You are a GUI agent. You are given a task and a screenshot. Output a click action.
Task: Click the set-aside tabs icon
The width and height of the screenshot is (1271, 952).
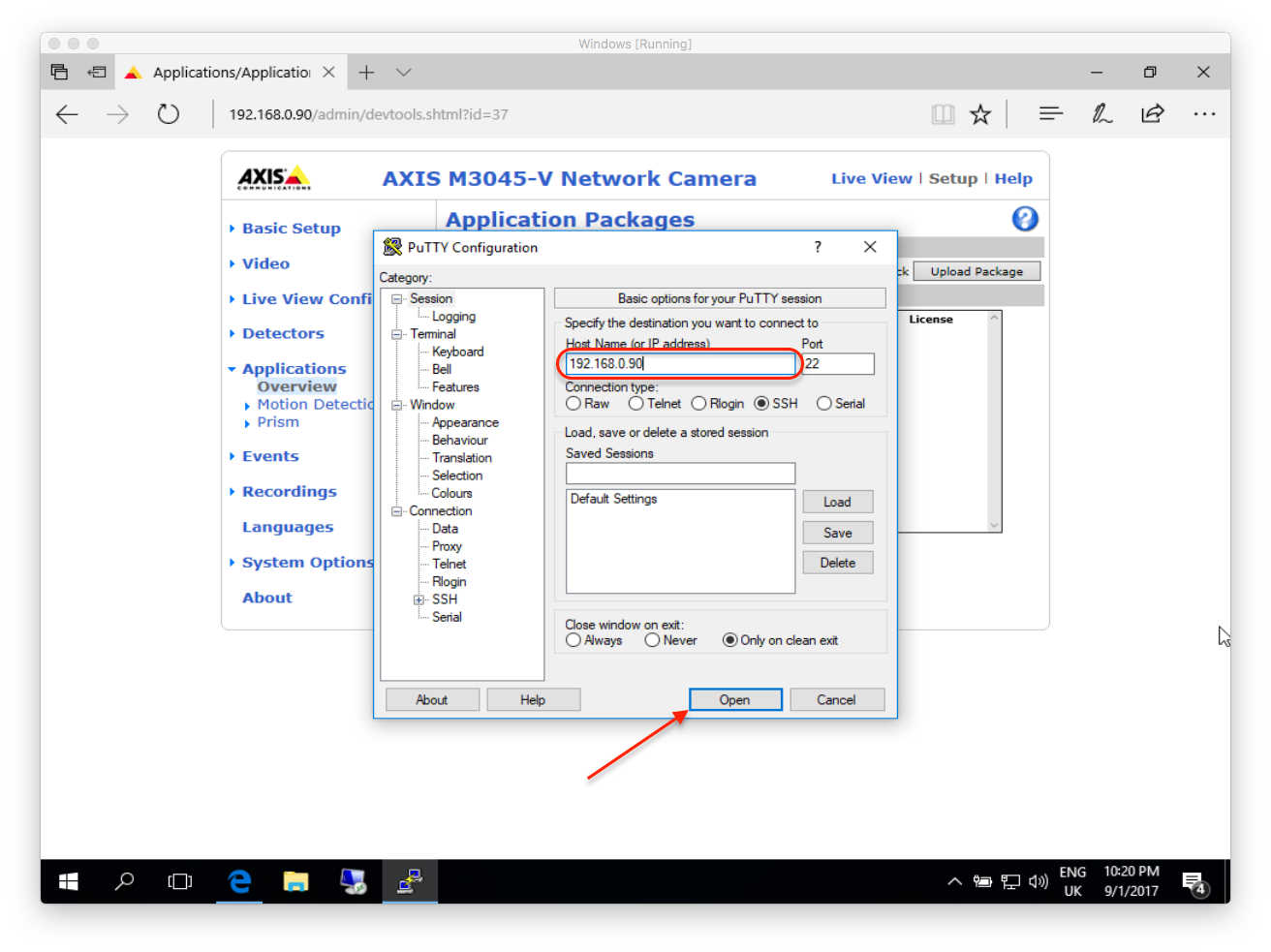[59, 73]
